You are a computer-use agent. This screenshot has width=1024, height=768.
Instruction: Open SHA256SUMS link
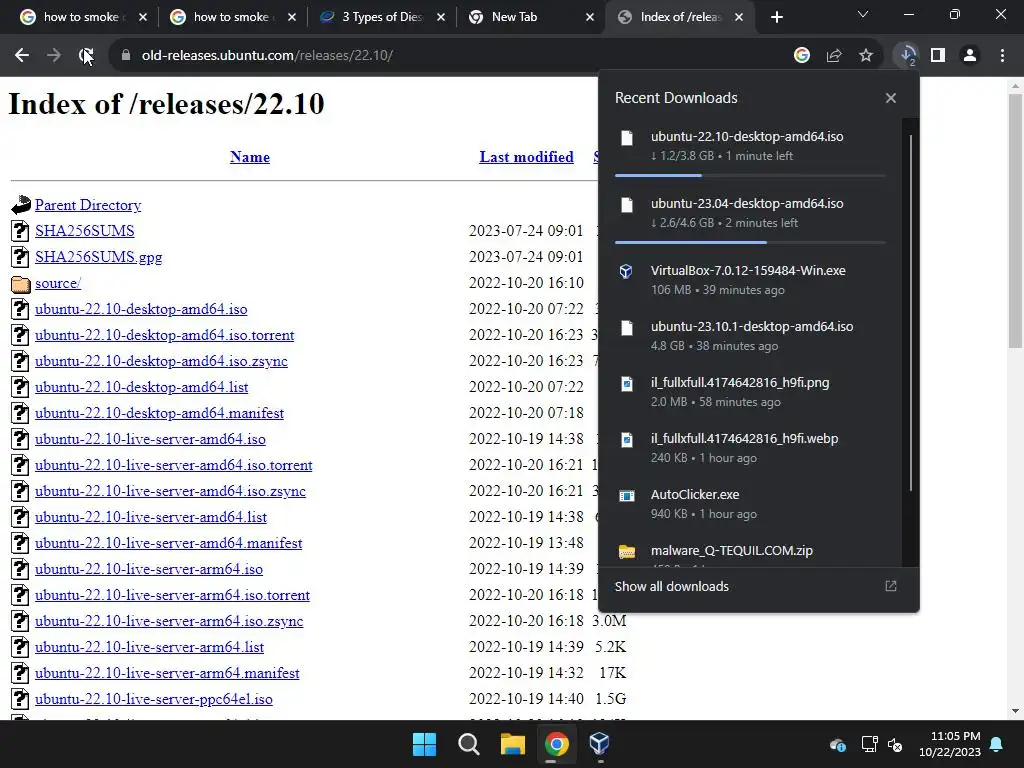click(x=85, y=231)
